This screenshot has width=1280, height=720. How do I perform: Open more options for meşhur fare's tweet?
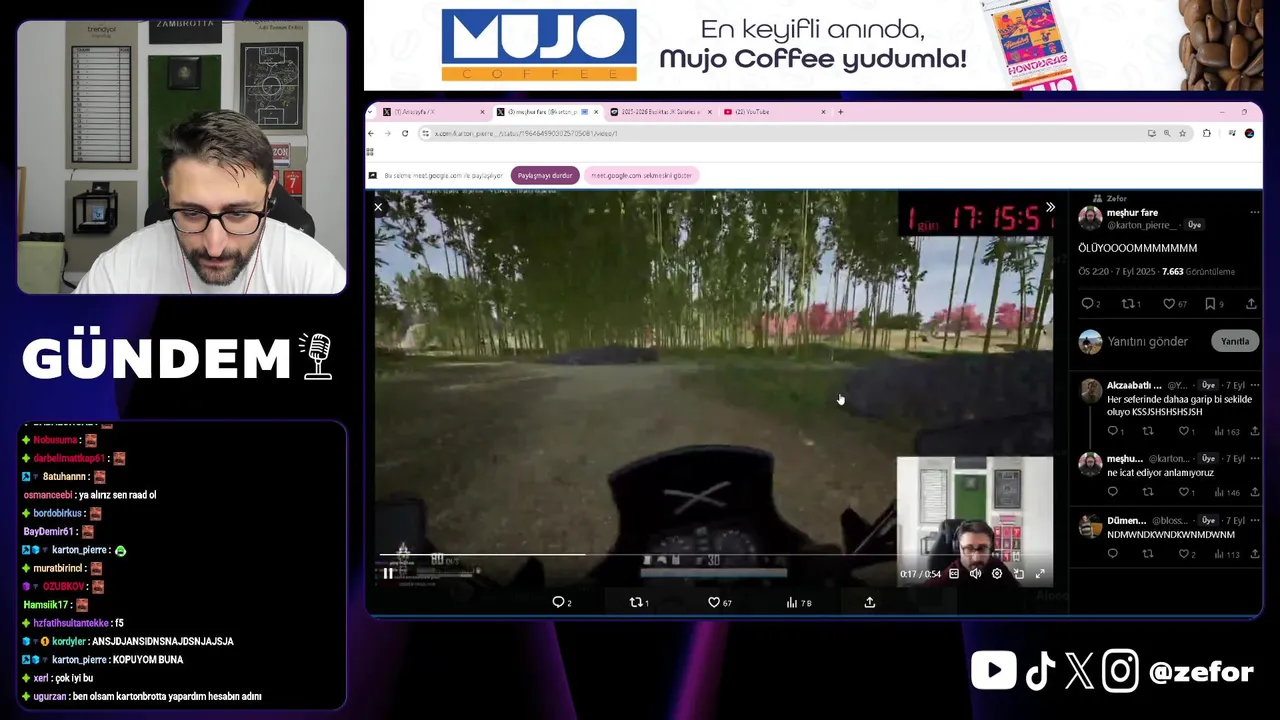(1254, 213)
